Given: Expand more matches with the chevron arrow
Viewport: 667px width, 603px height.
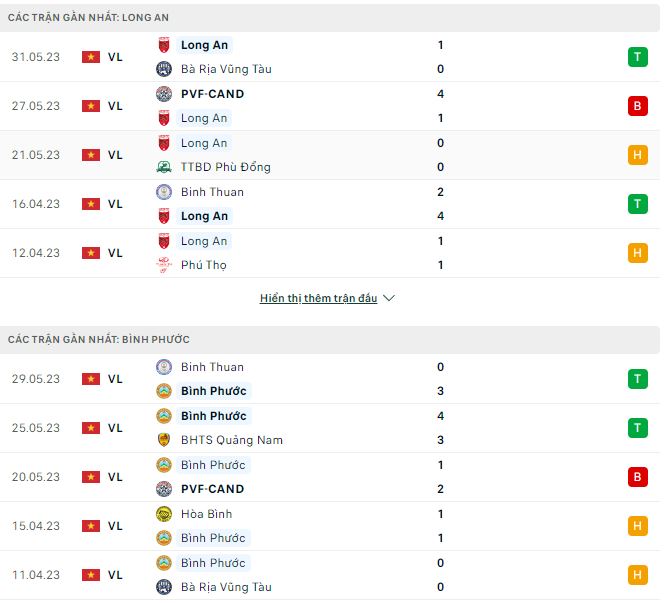Looking at the screenshot, I should pyautogui.click(x=389, y=298).
